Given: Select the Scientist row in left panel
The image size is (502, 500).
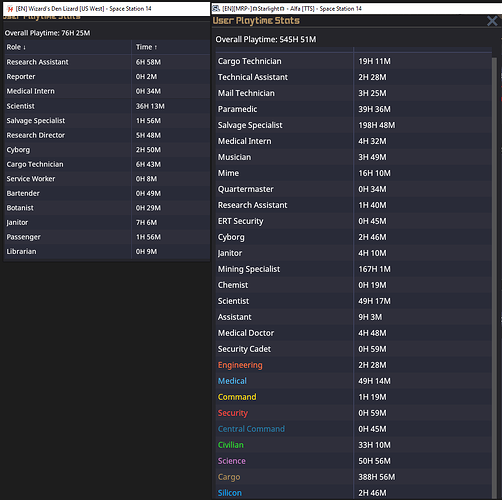Looking at the screenshot, I should pos(107,106).
